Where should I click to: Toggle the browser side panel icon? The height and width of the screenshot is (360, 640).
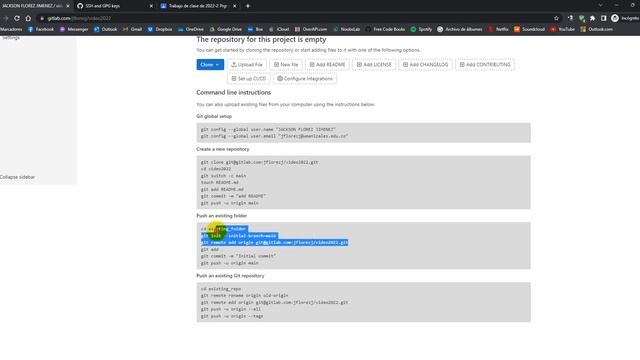click(604, 18)
